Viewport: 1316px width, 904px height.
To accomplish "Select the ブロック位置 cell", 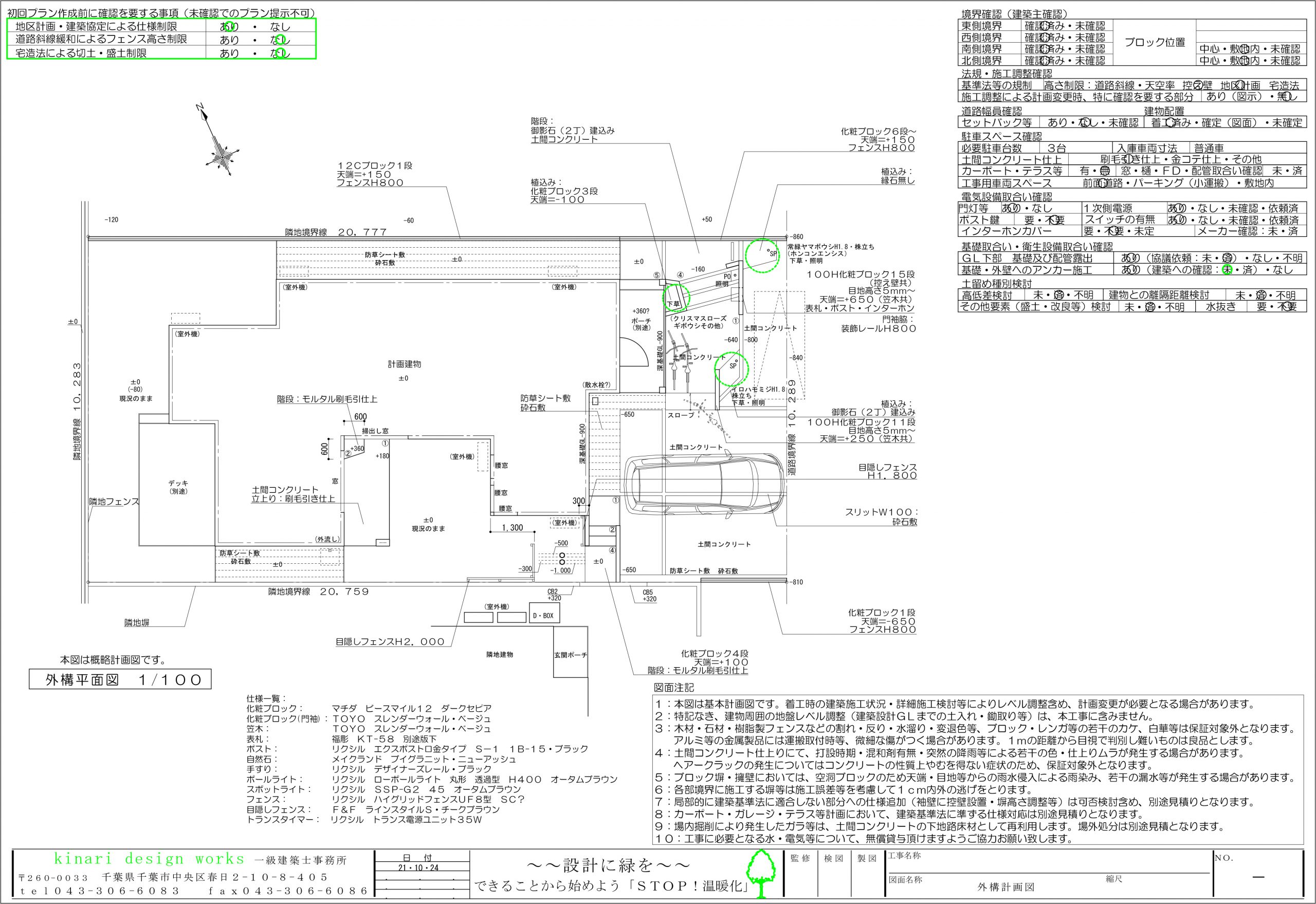I will (1155, 43).
